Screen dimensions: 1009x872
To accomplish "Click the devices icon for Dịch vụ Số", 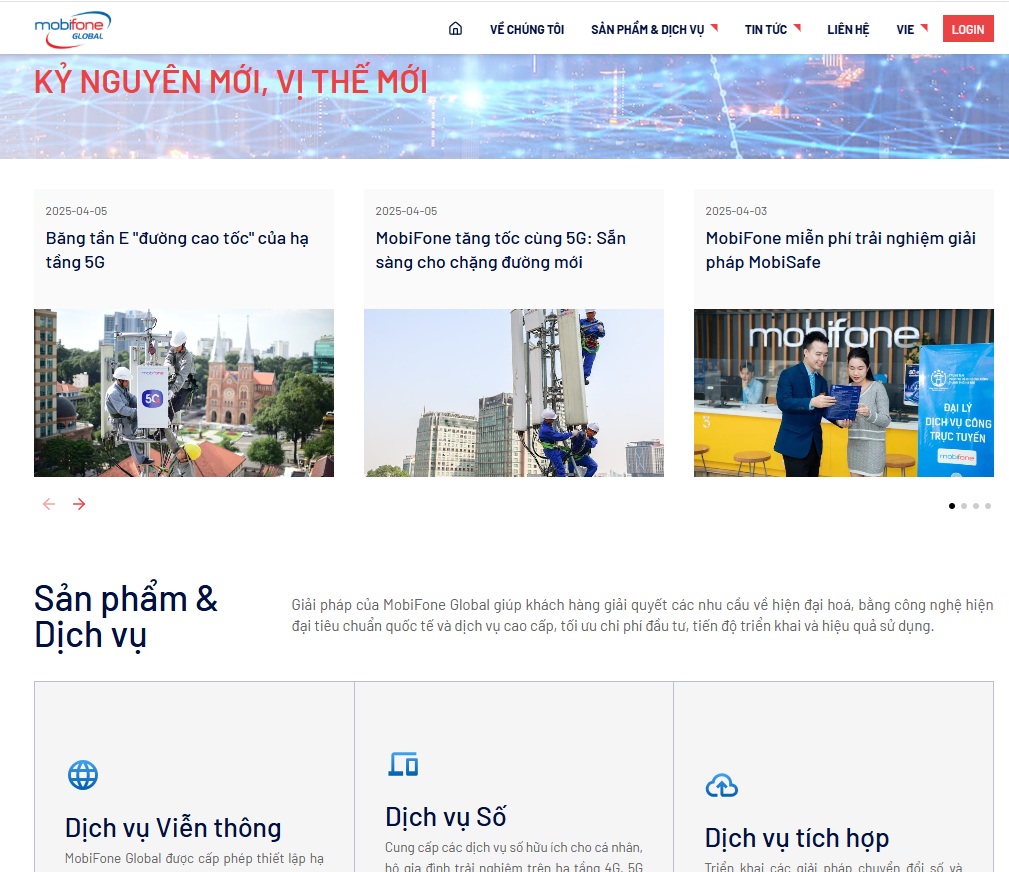I will [403, 764].
